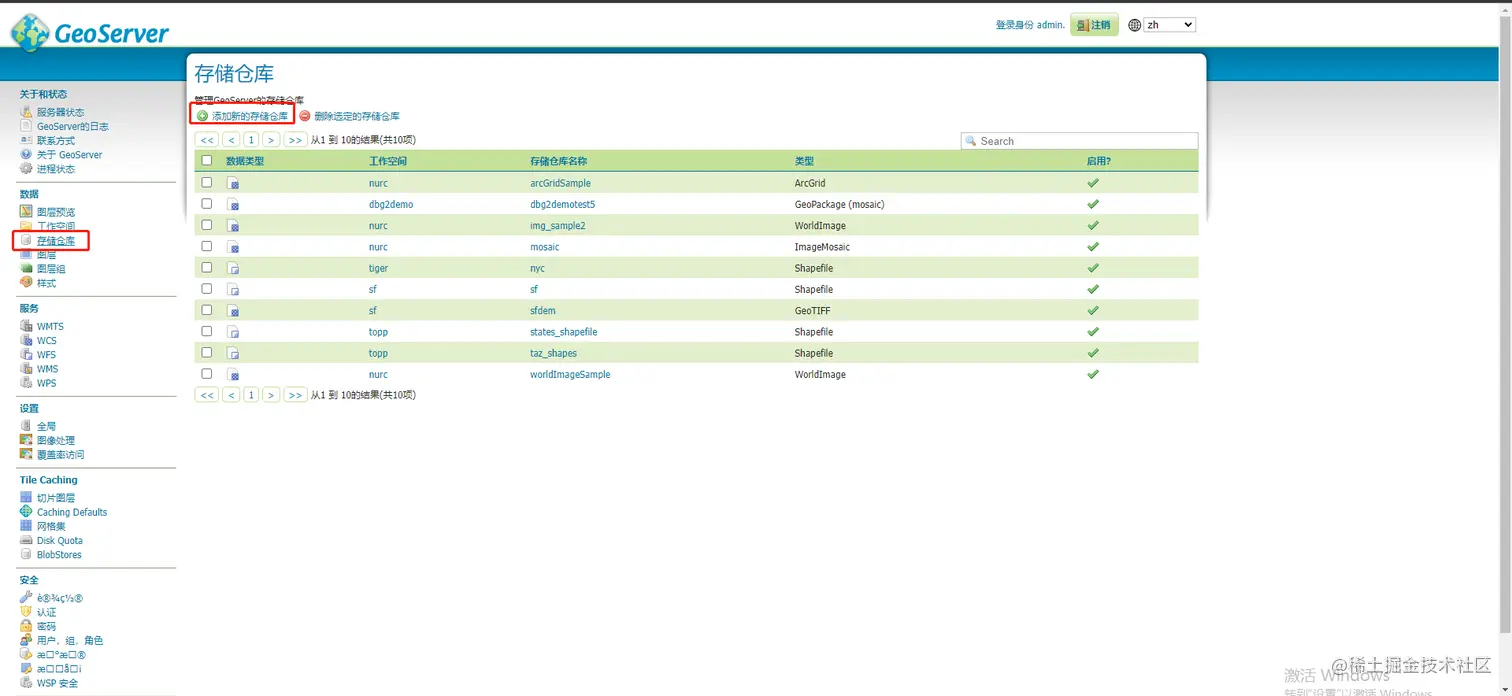Check the arcGridSample row checkbox
This screenshot has width=1512, height=696.
point(207,182)
